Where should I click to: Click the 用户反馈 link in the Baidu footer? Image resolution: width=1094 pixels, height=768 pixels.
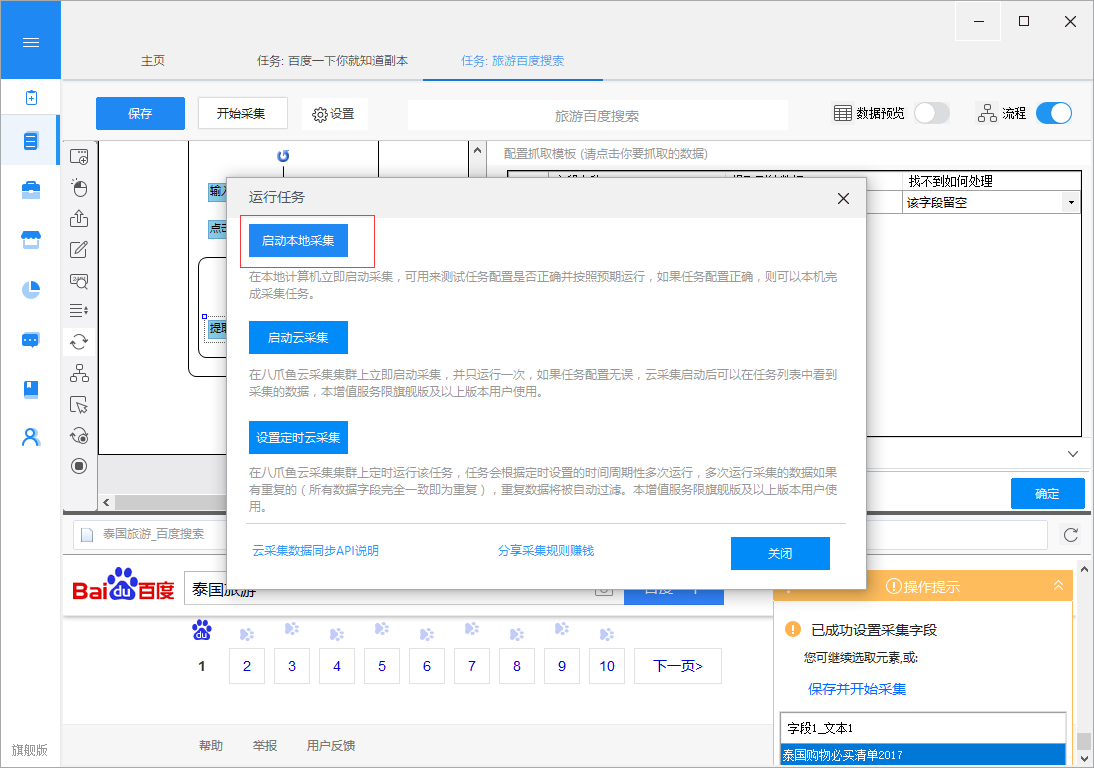point(331,746)
